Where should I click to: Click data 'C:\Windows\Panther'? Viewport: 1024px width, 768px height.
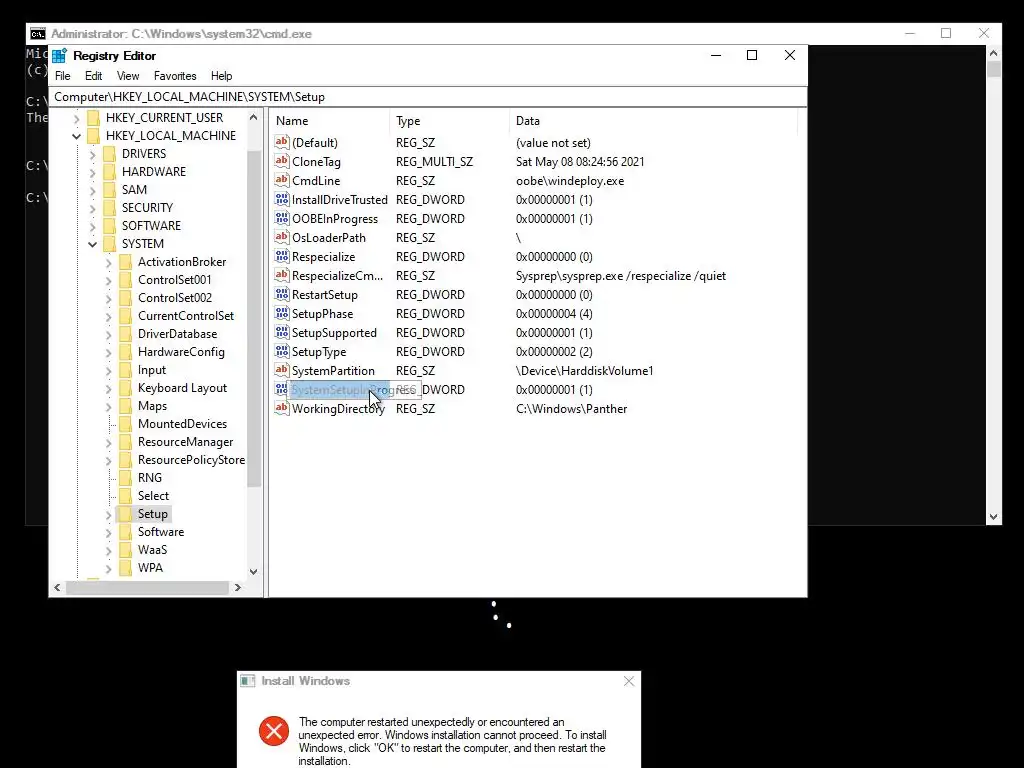571,409
